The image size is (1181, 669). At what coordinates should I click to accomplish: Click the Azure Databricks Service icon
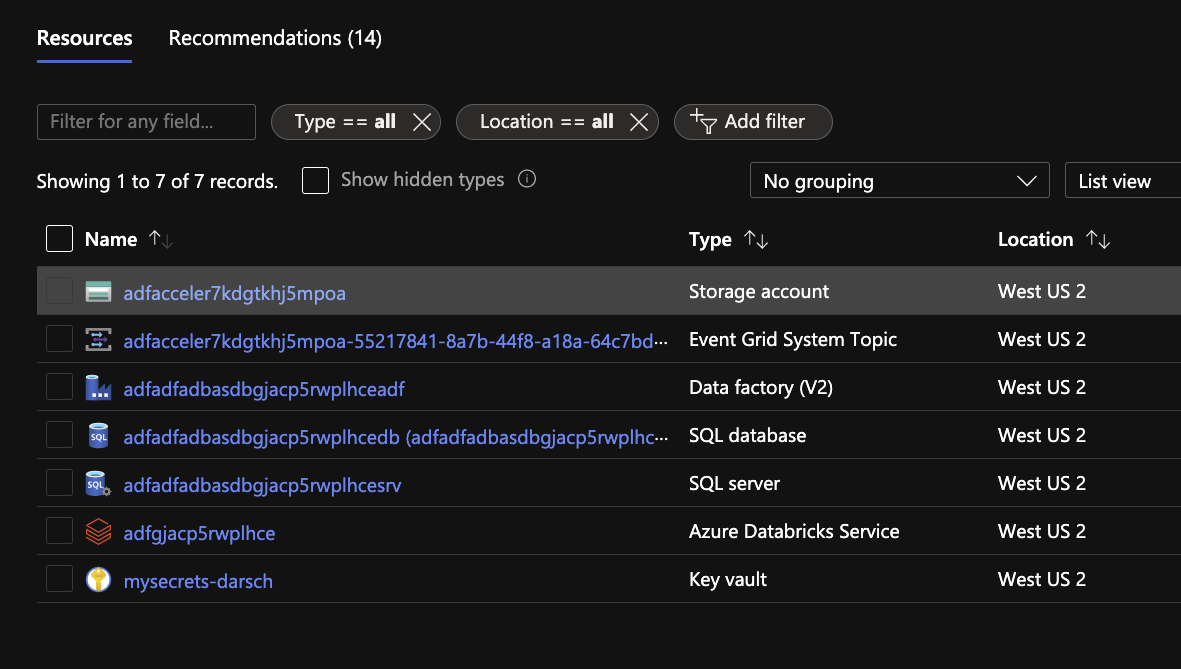tap(98, 532)
